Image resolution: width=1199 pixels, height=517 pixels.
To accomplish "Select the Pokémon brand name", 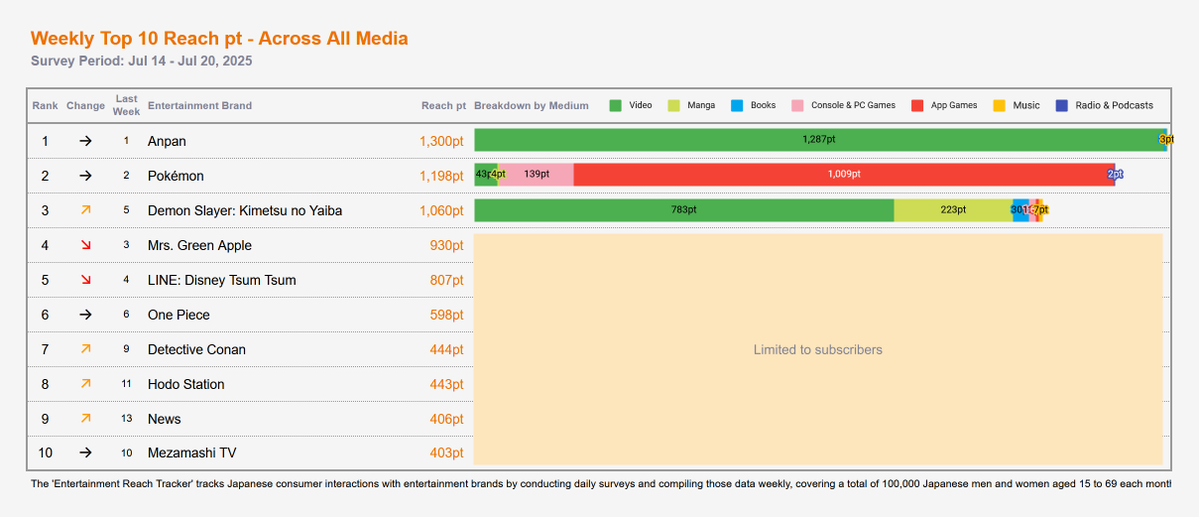I will pos(176,176).
